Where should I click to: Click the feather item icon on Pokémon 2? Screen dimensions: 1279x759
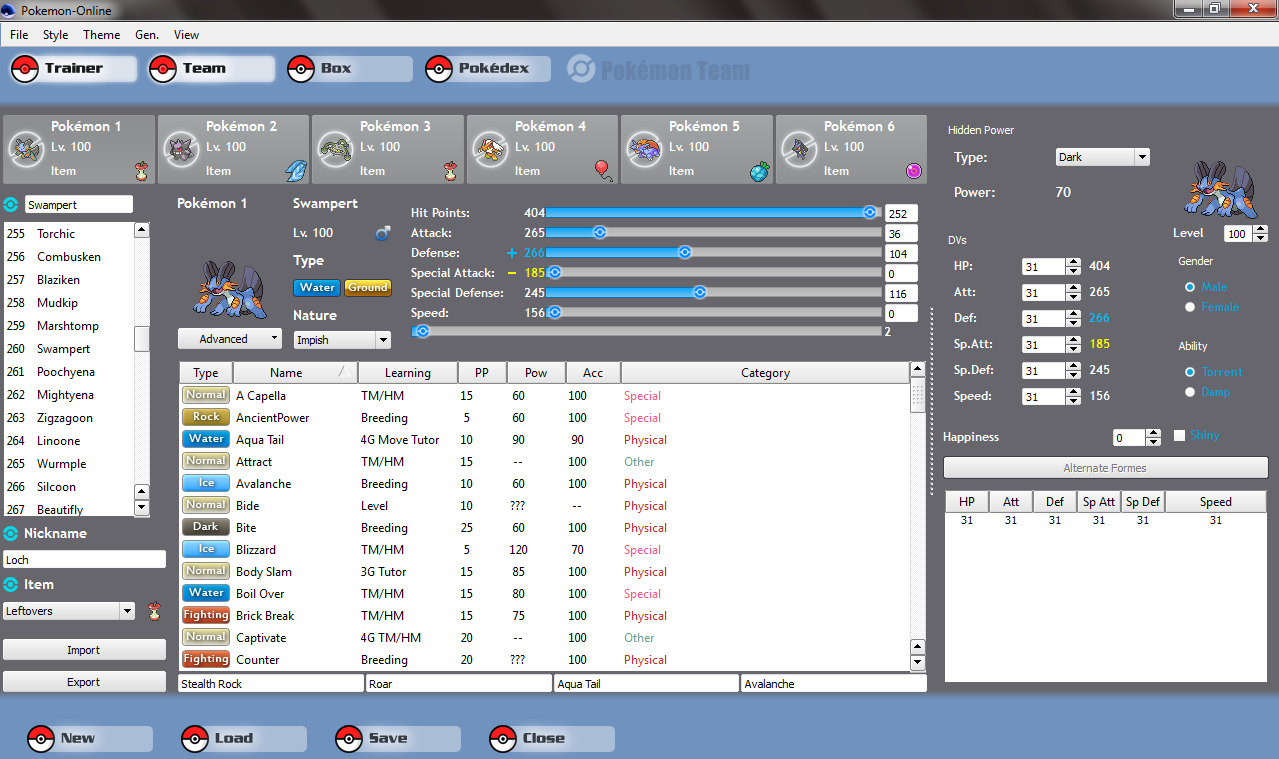pyautogui.click(x=296, y=170)
